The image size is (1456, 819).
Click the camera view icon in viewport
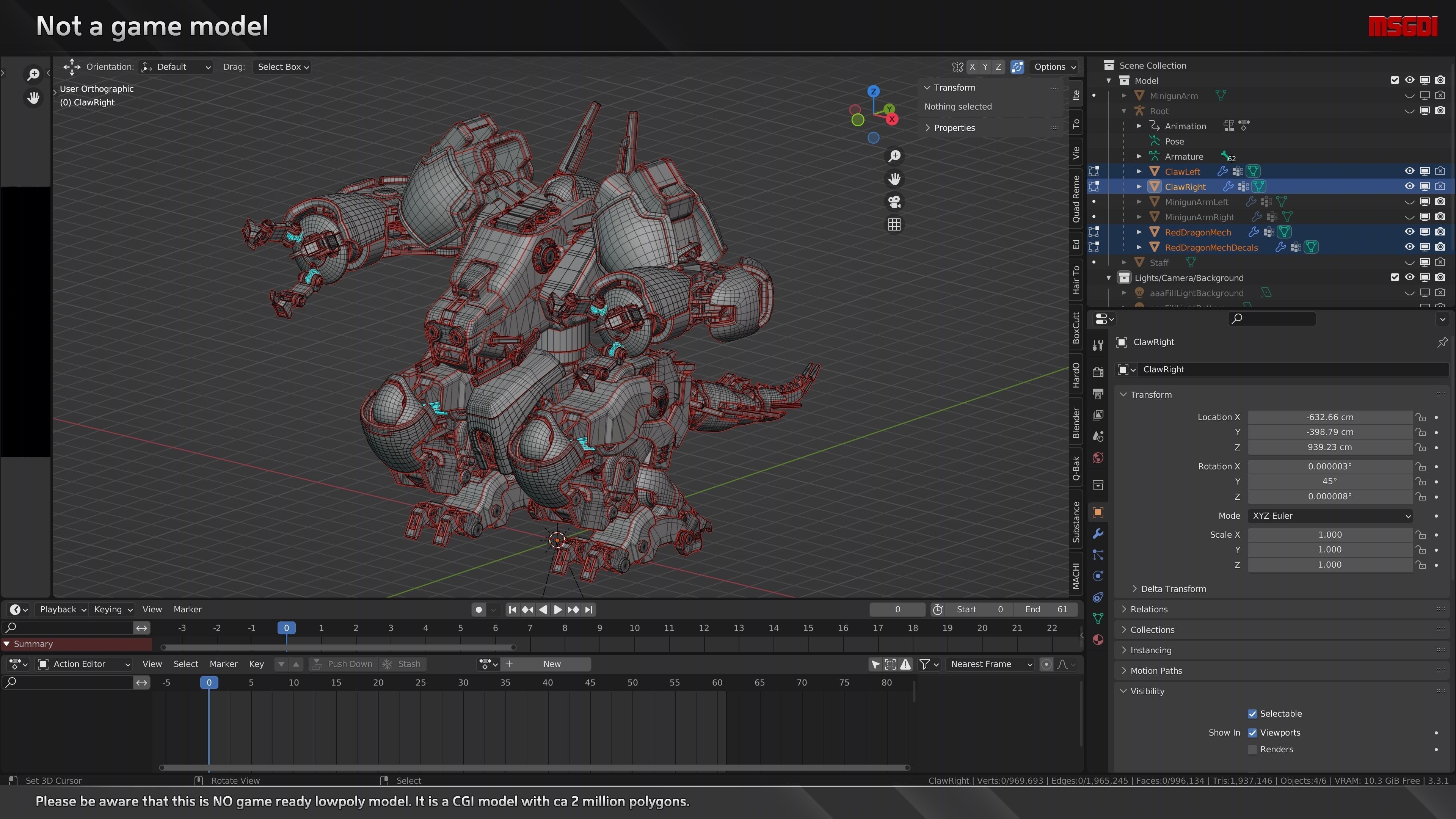click(x=894, y=202)
